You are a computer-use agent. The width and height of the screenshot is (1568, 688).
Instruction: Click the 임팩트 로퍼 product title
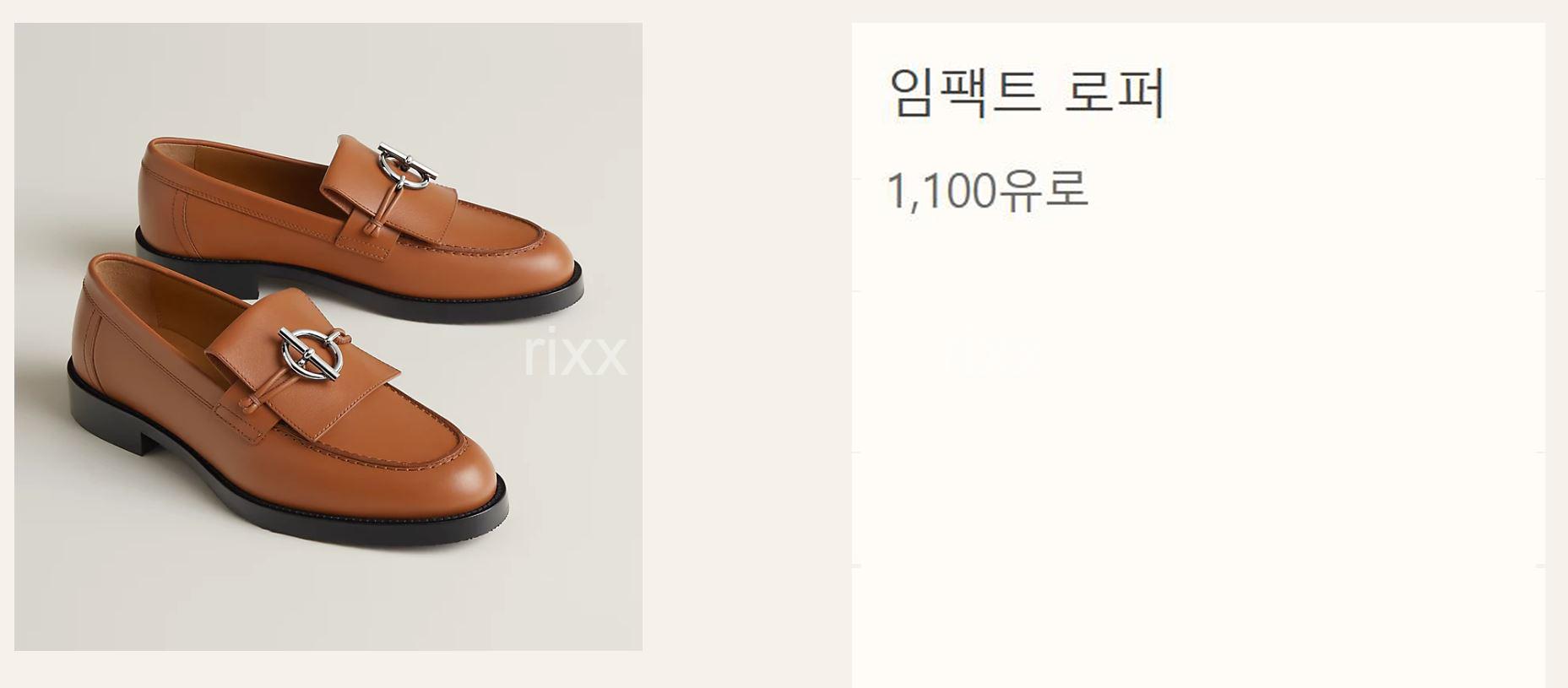[1027, 91]
